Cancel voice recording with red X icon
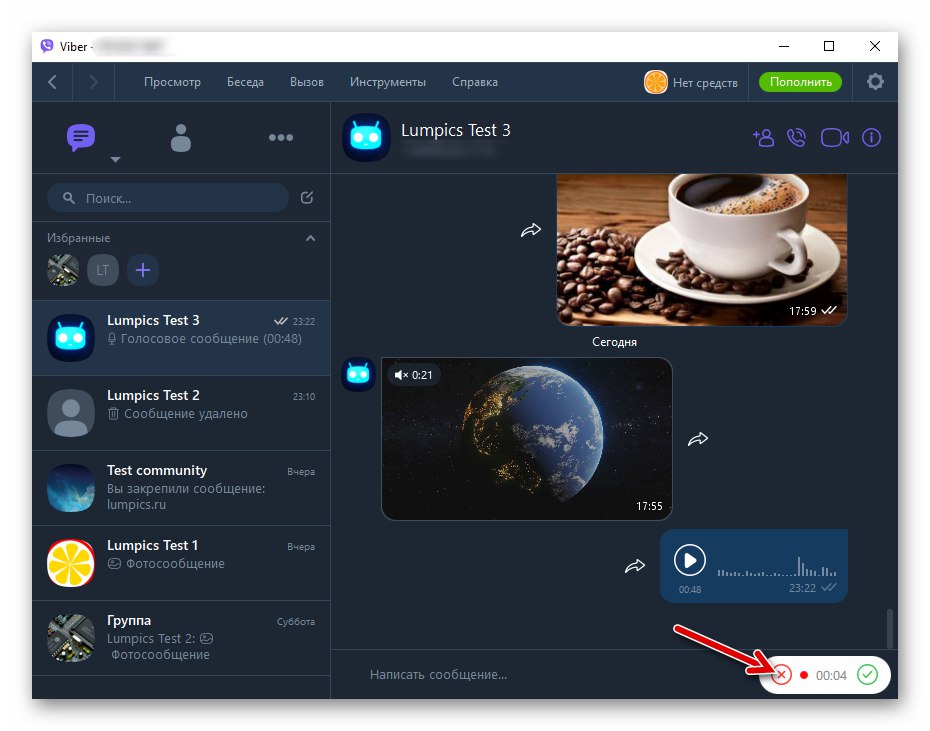 pyautogui.click(x=782, y=675)
